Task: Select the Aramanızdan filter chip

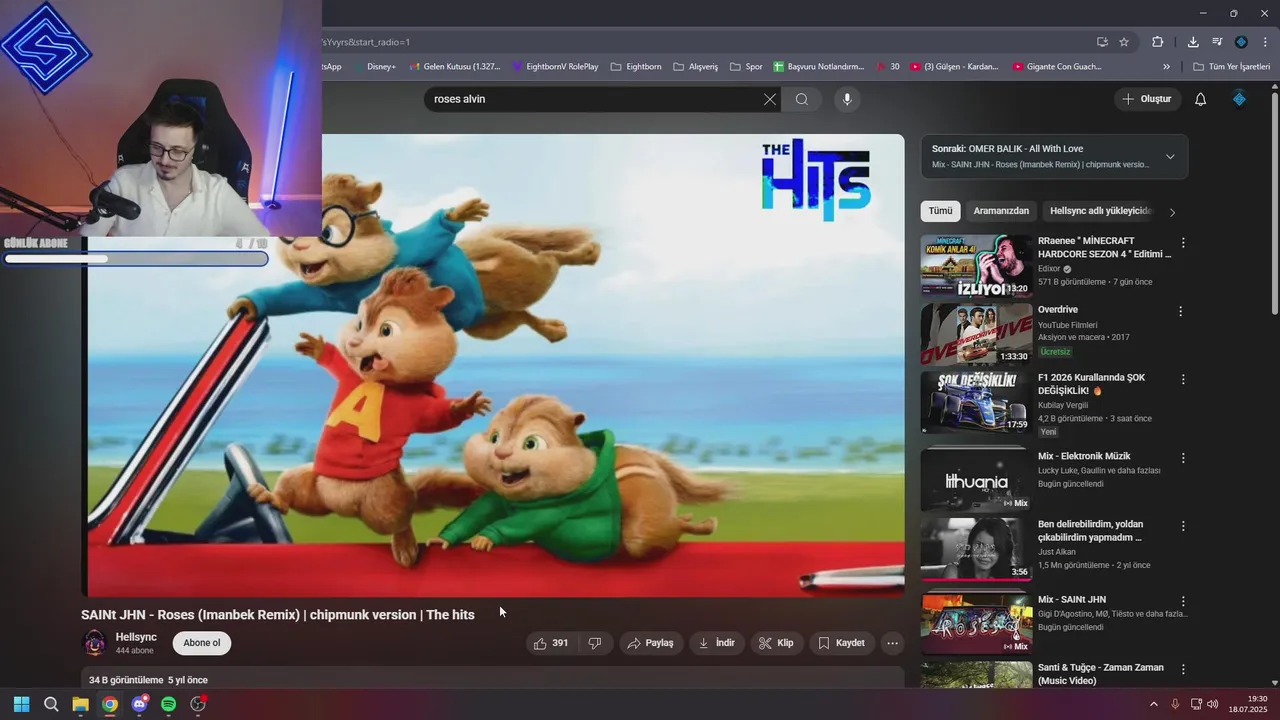Action: pyautogui.click(x=1001, y=211)
